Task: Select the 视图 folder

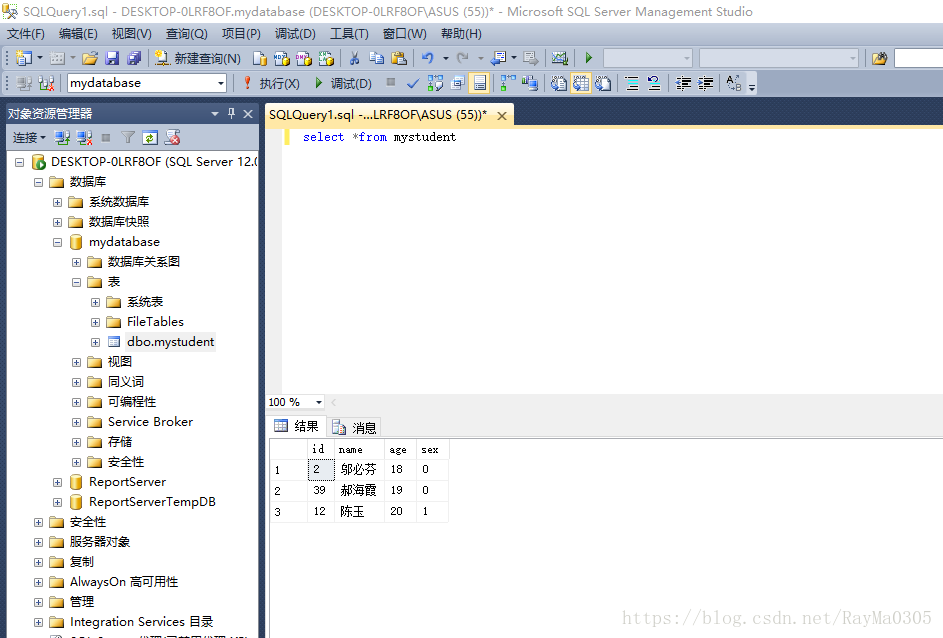Action: [x=120, y=362]
